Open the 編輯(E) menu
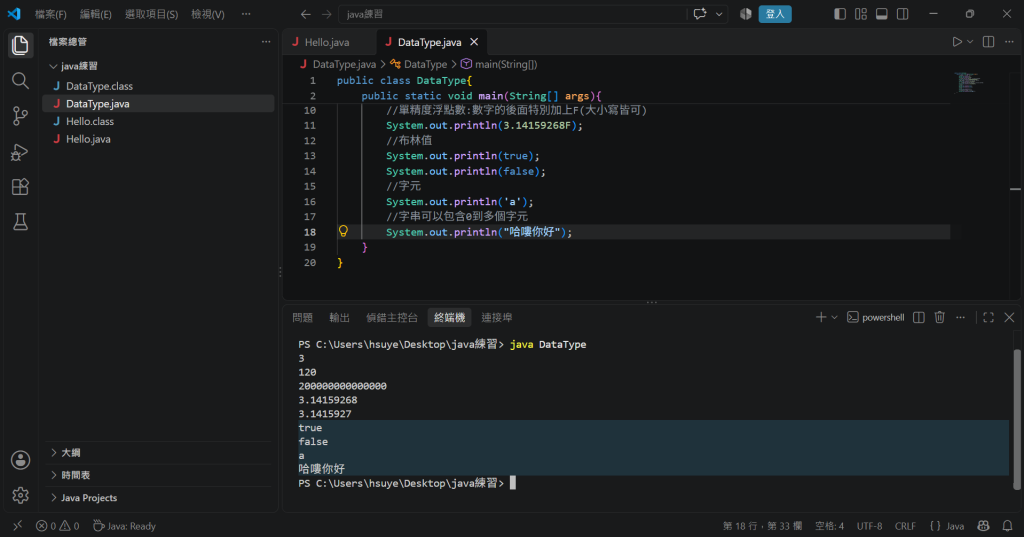Image resolution: width=1024 pixels, height=537 pixels. tap(95, 14)
